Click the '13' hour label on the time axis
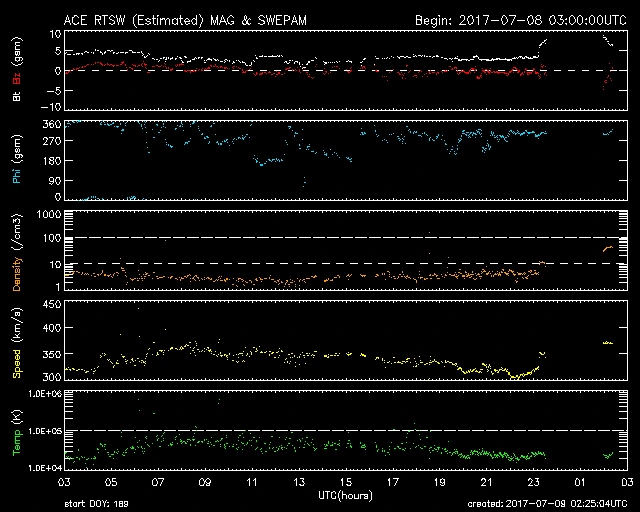Viewport: 640px width, 512px height. (299, 483)
